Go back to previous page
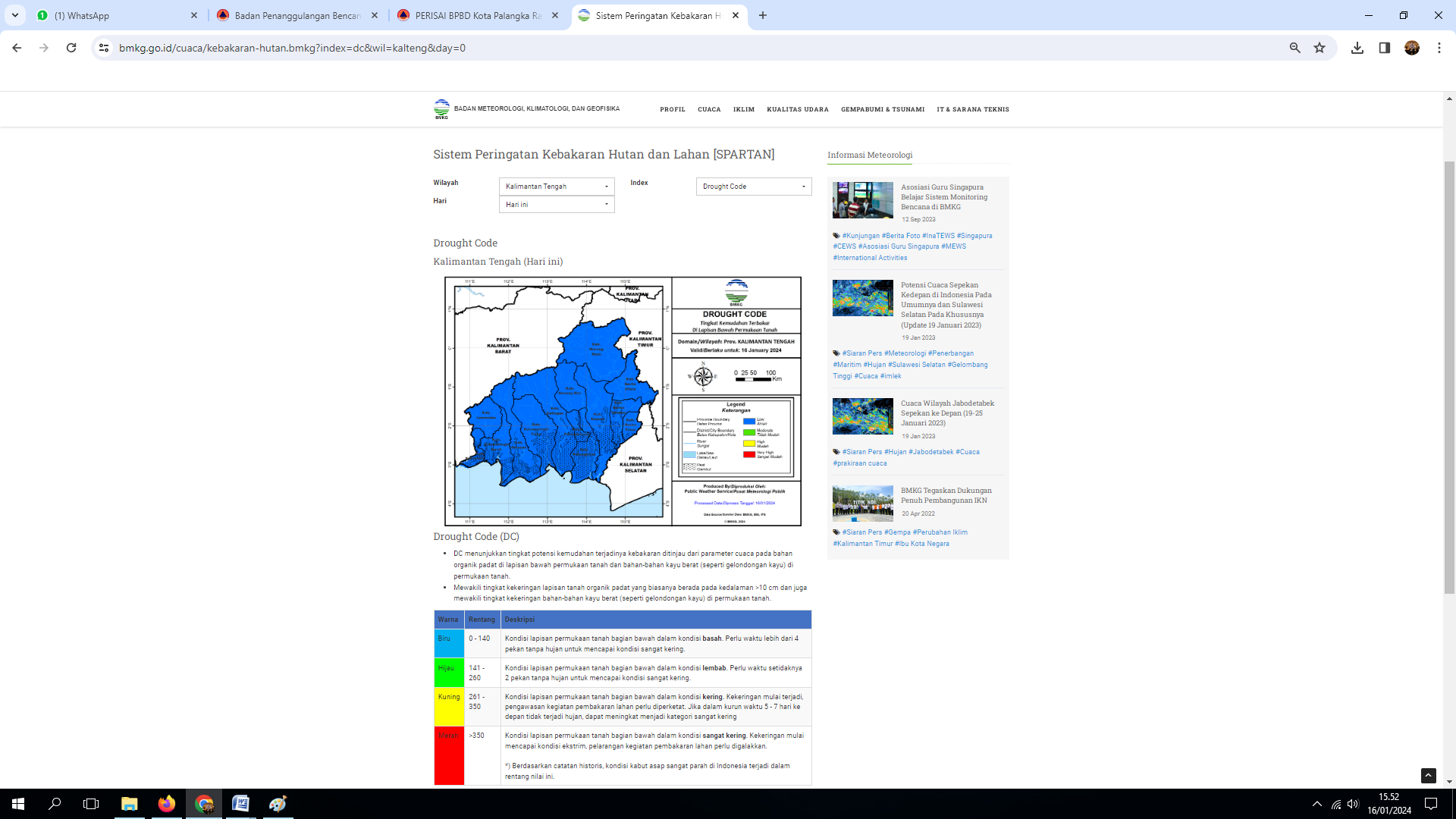1456x819 pixels. click(x=17, y=48)
